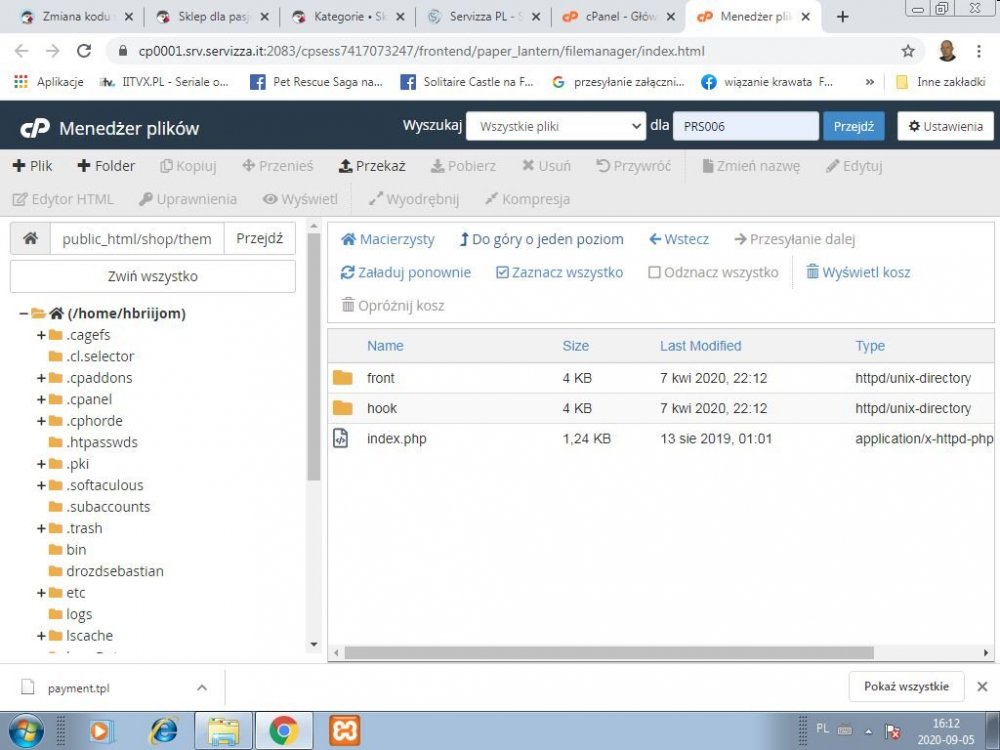Click Wstecz to go back
Image resolution: width=1000 pixels, height=750 pixels.
tap(679, 239)
